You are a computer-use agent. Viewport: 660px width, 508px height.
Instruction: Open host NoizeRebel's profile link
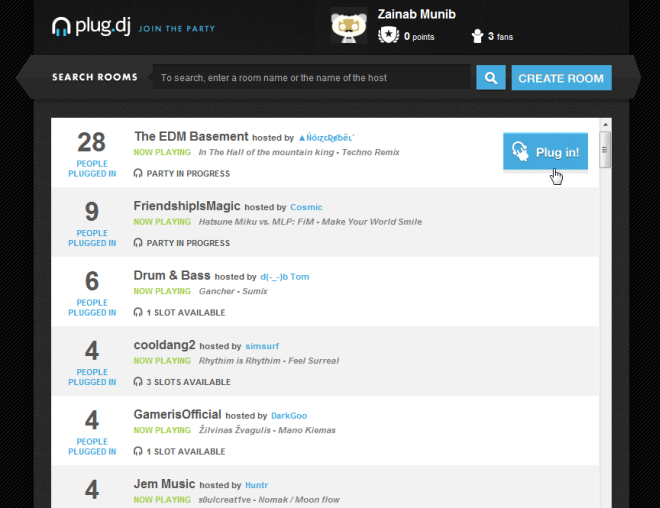pyautogui.click(x=327, y=138)
